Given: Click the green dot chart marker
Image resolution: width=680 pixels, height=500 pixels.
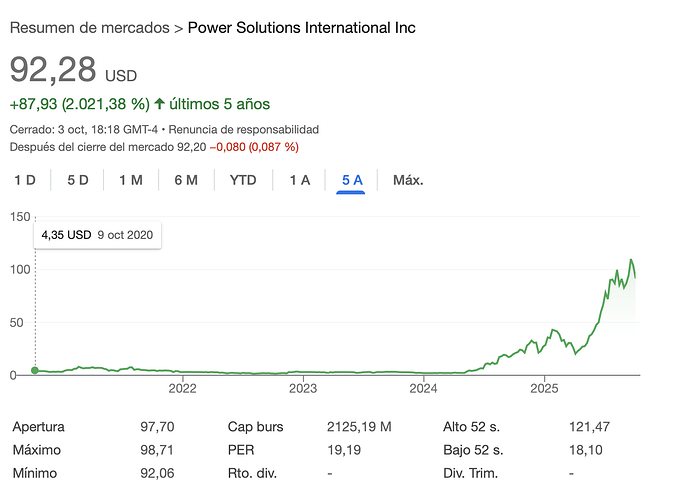Looking at the screenshot, I should click(x=36, y=370).
